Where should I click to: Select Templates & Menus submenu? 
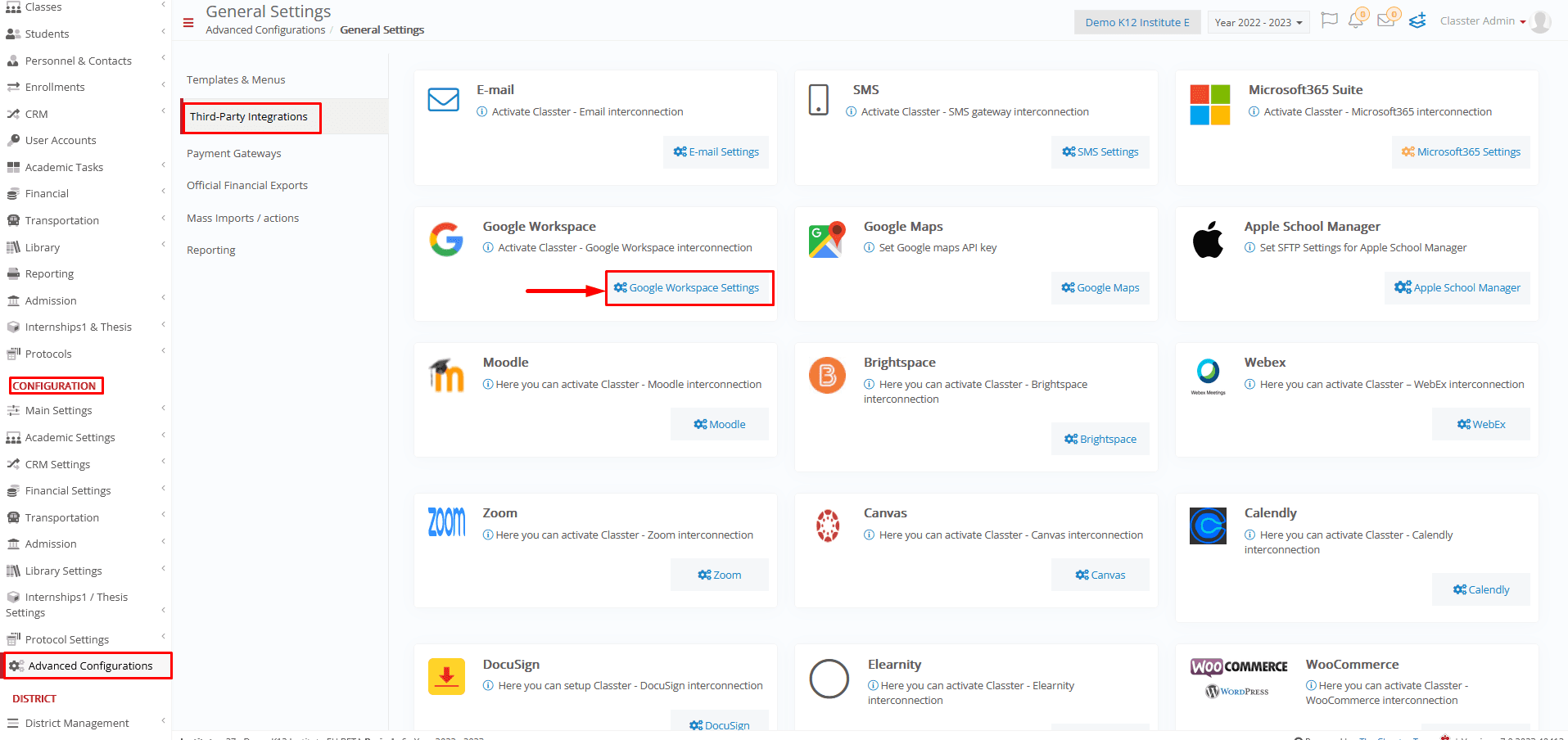point(236,79)
